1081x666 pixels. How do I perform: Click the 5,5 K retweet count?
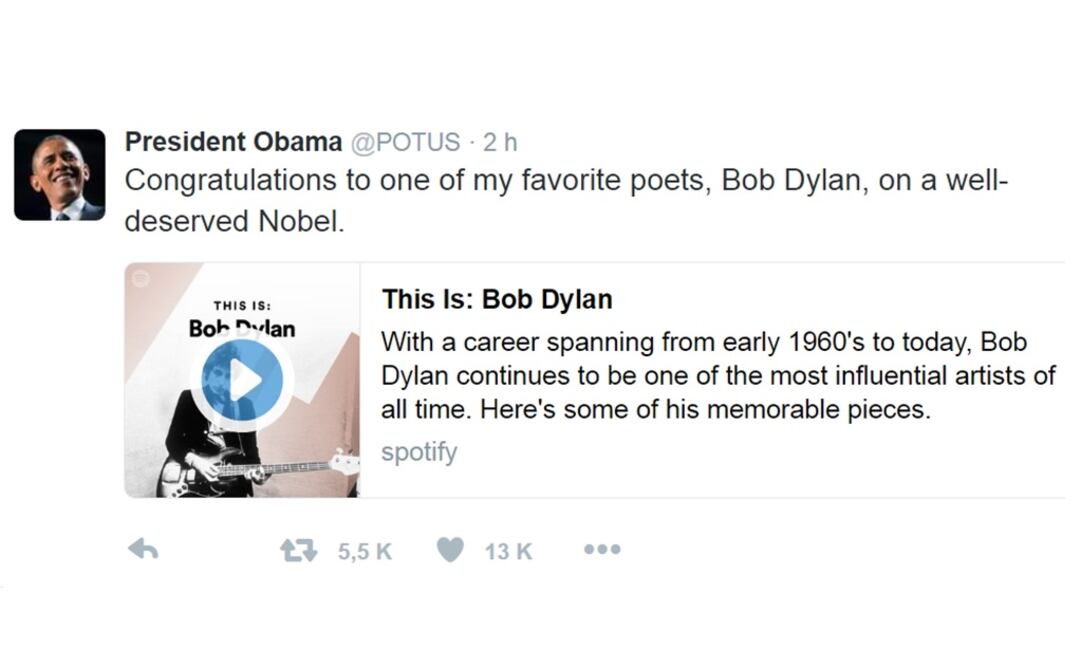(364, 551)
